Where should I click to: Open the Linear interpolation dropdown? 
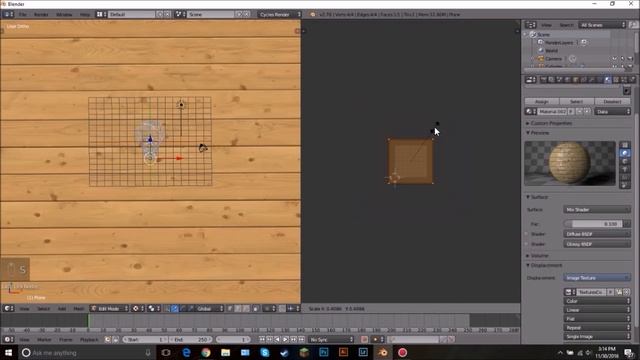coord(597,310)
